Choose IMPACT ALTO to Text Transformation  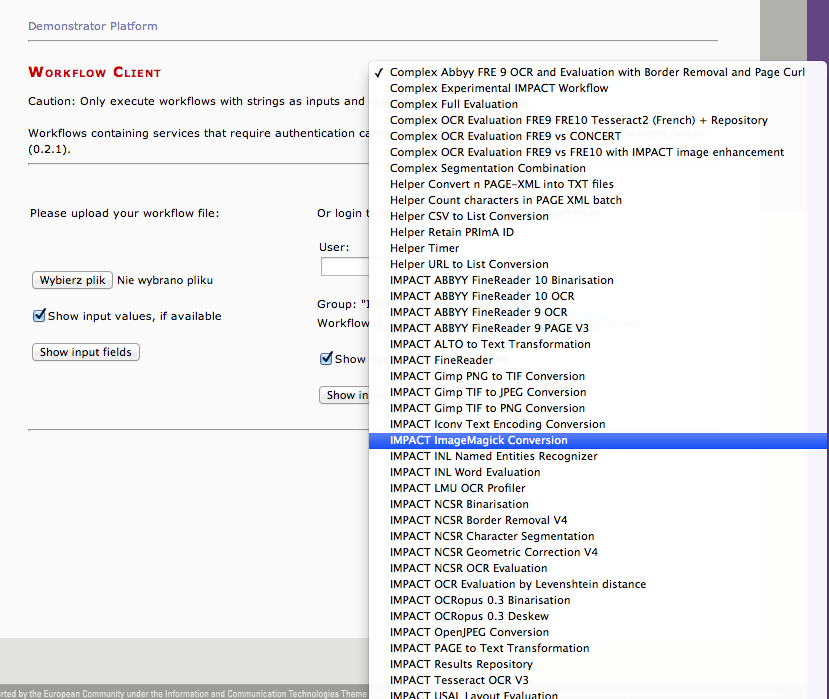[x=597, y=344]
